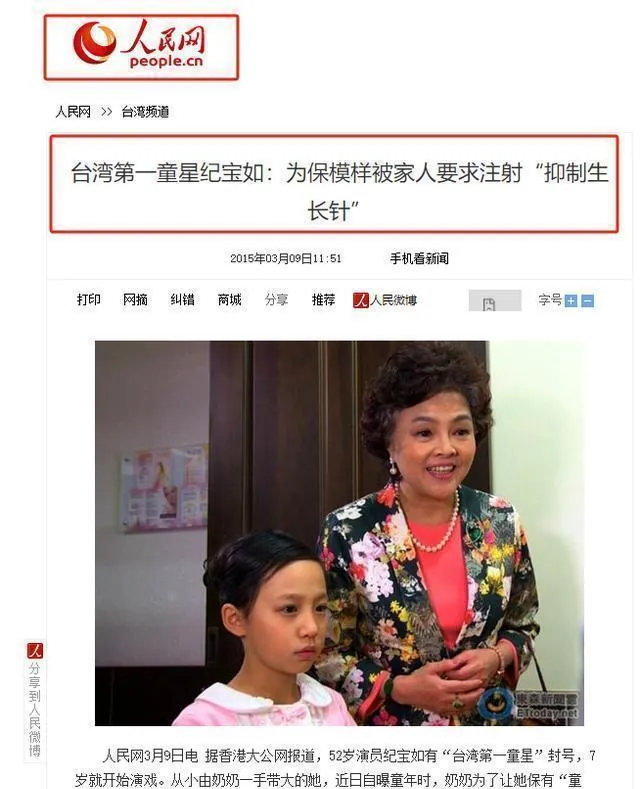Click the >> breadcrumb separator arrows
640x789 pixels.
pos(106,112)
